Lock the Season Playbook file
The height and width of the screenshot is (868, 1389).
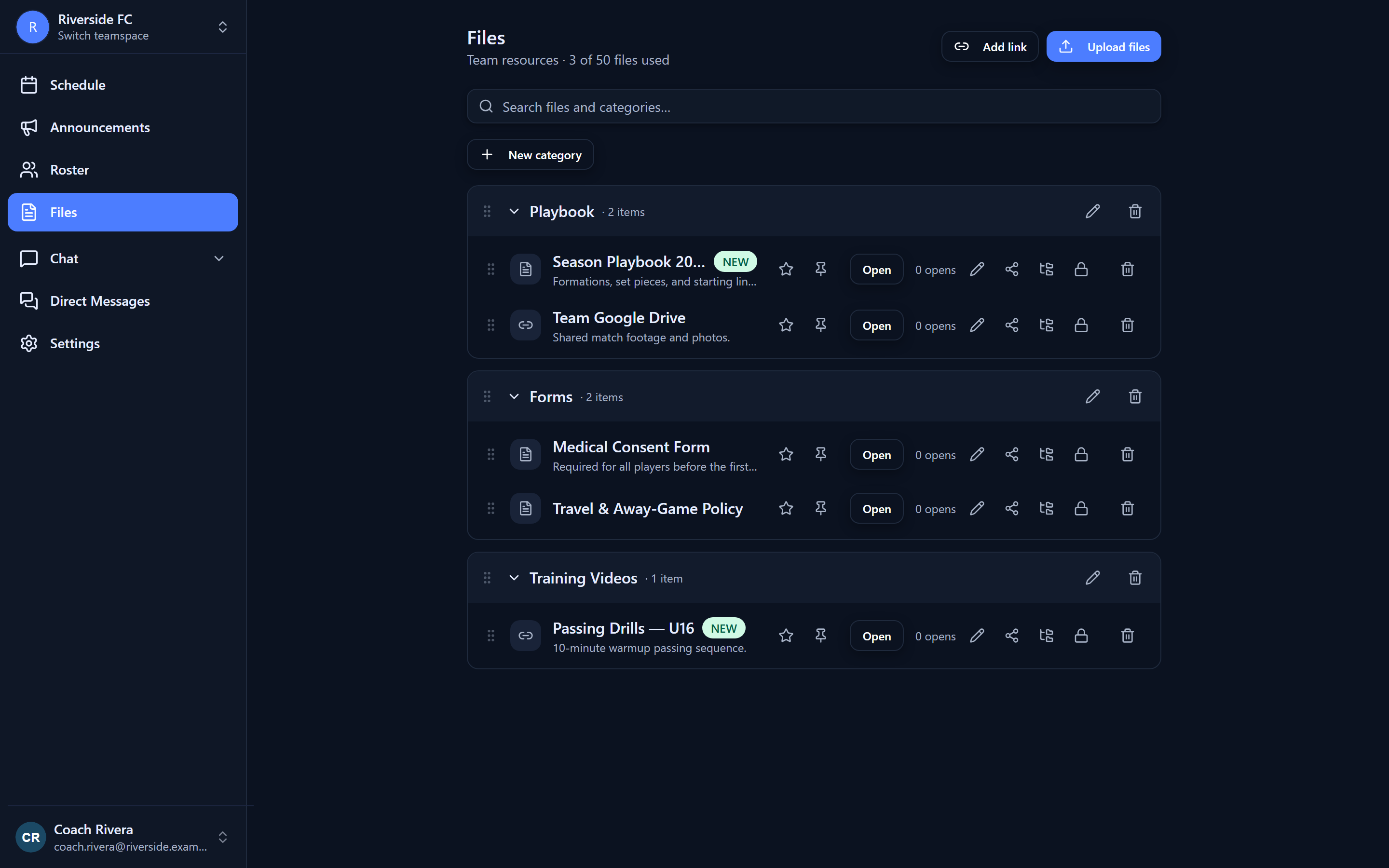coord(1081,269)
